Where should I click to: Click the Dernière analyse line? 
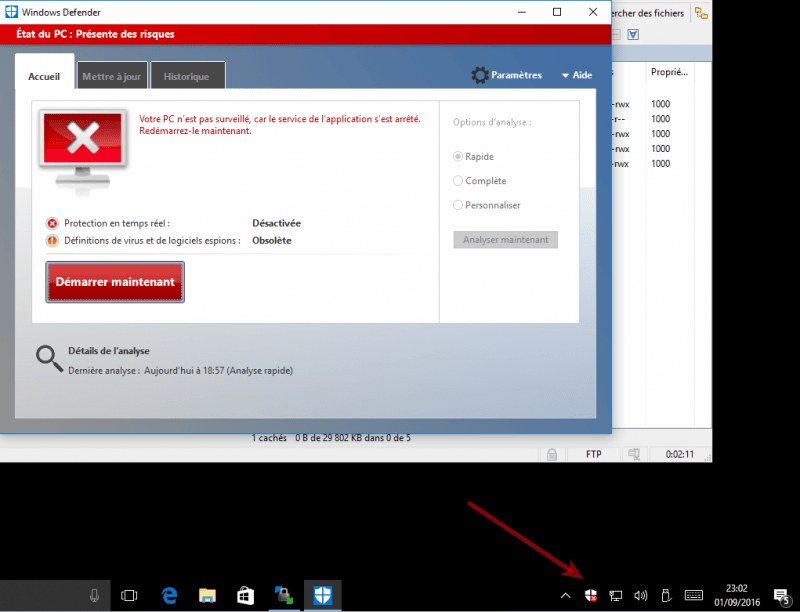click(x=181, y=371)
